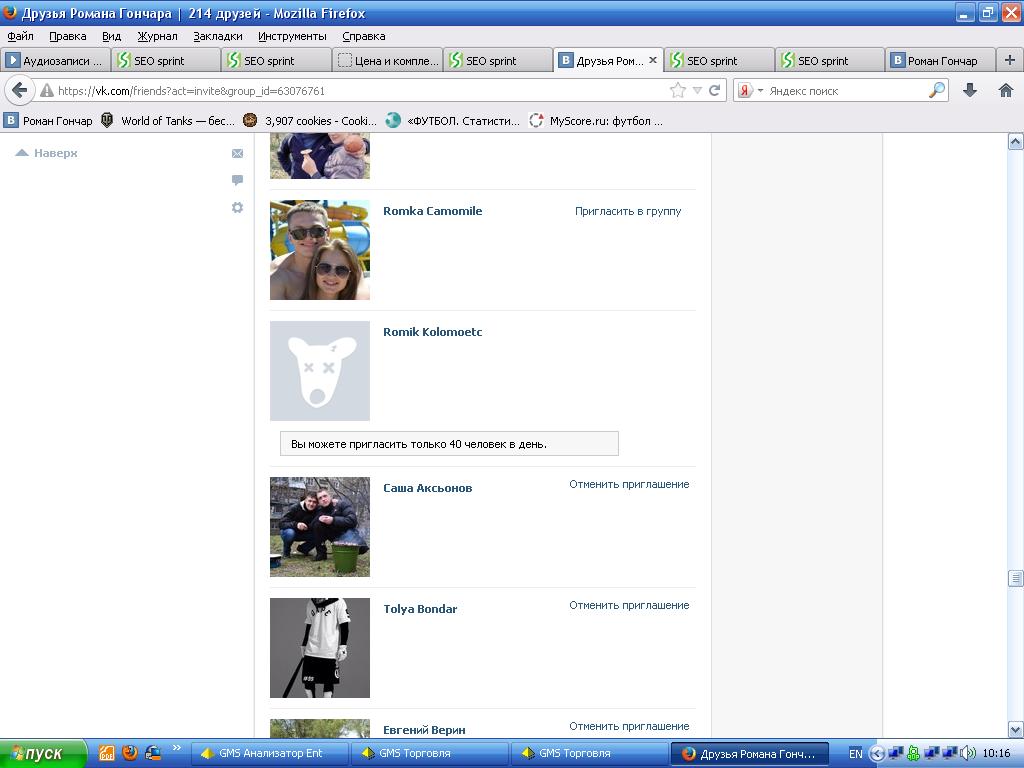Open the Роман Гончар bookmark

pyautogui.click(x=48, y=120)
